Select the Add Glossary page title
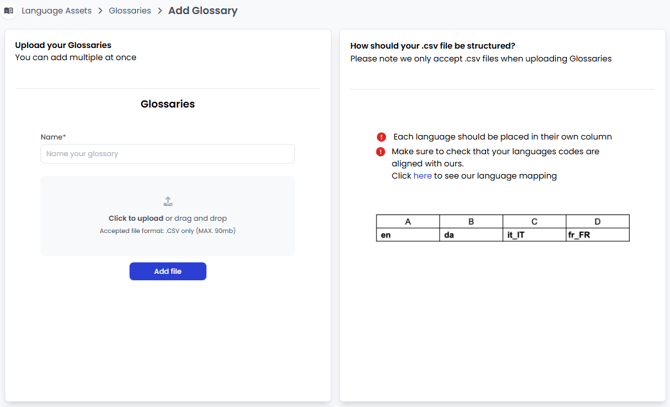The image size is (670, 407). click(x=203, y=11)
